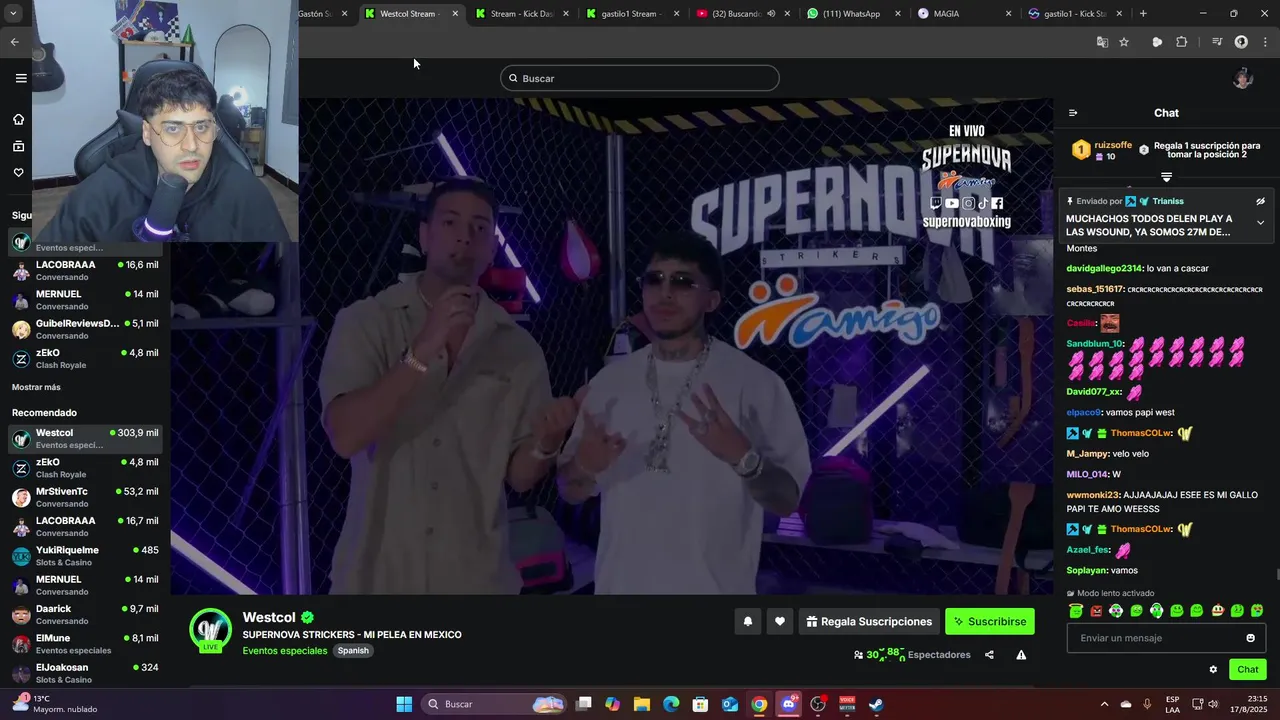Click the green Suscribirse button
1280x720 pixels.
[x=990, y=621]
